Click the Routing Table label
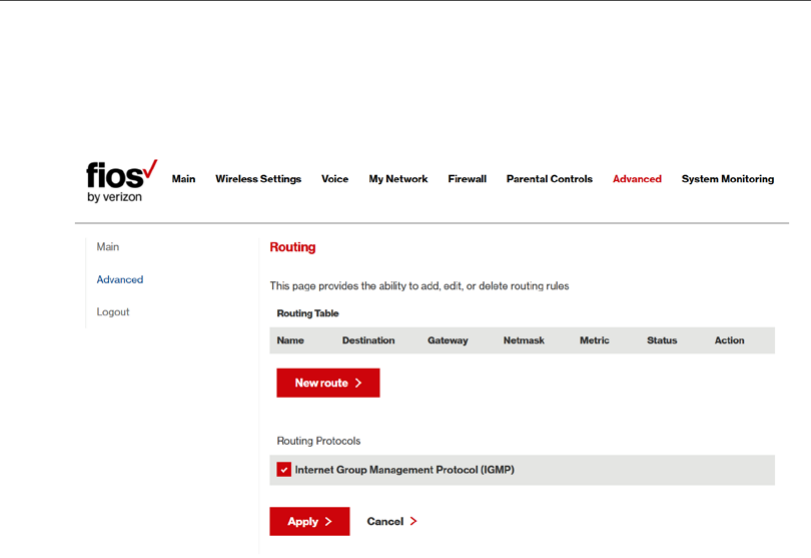 [x=308, y=313]
